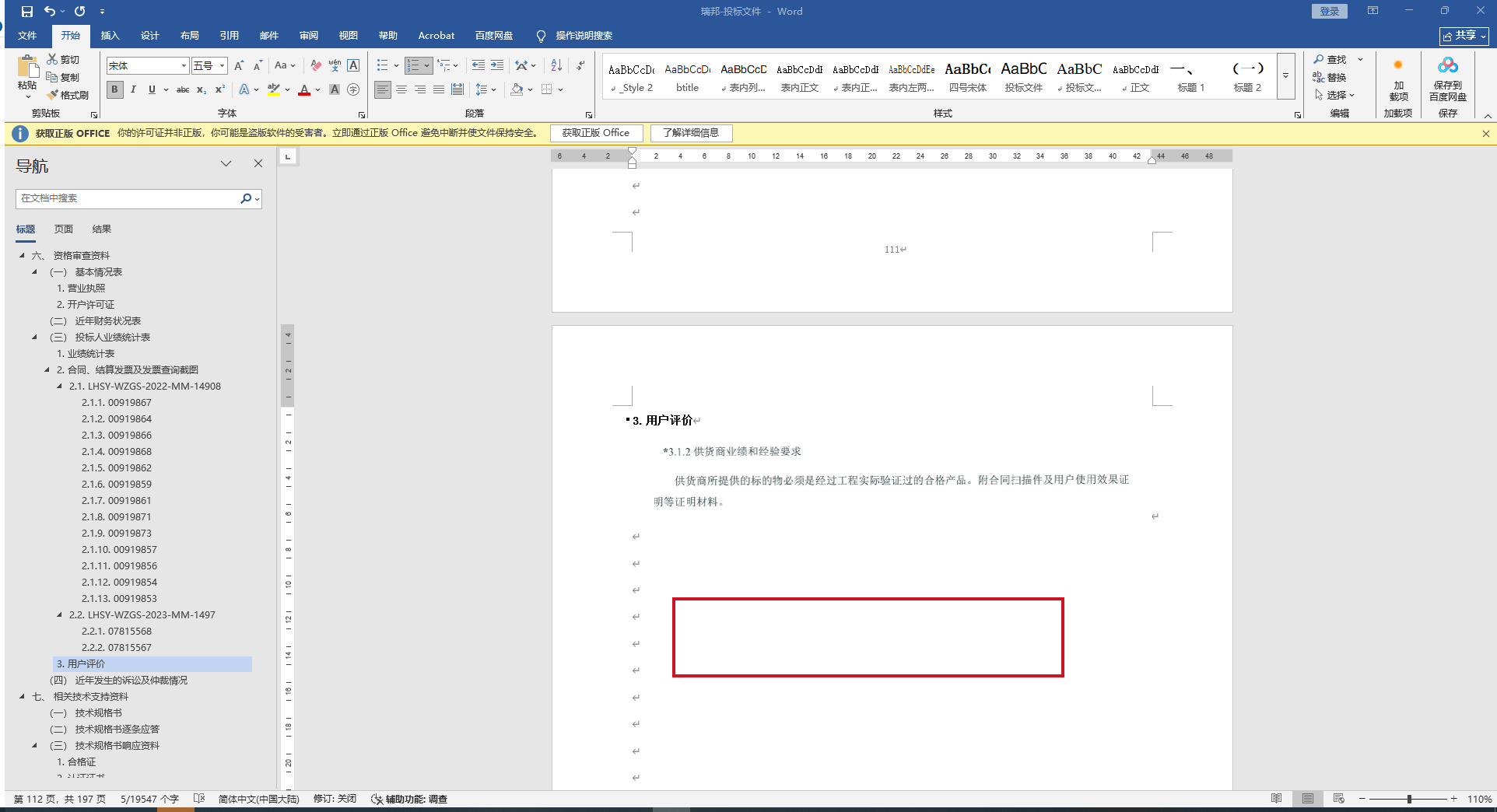This screenshot has height=812, width=1497.
Task: Insert an enclosed character with the circled-character icon
Action: tap(353, 89)
